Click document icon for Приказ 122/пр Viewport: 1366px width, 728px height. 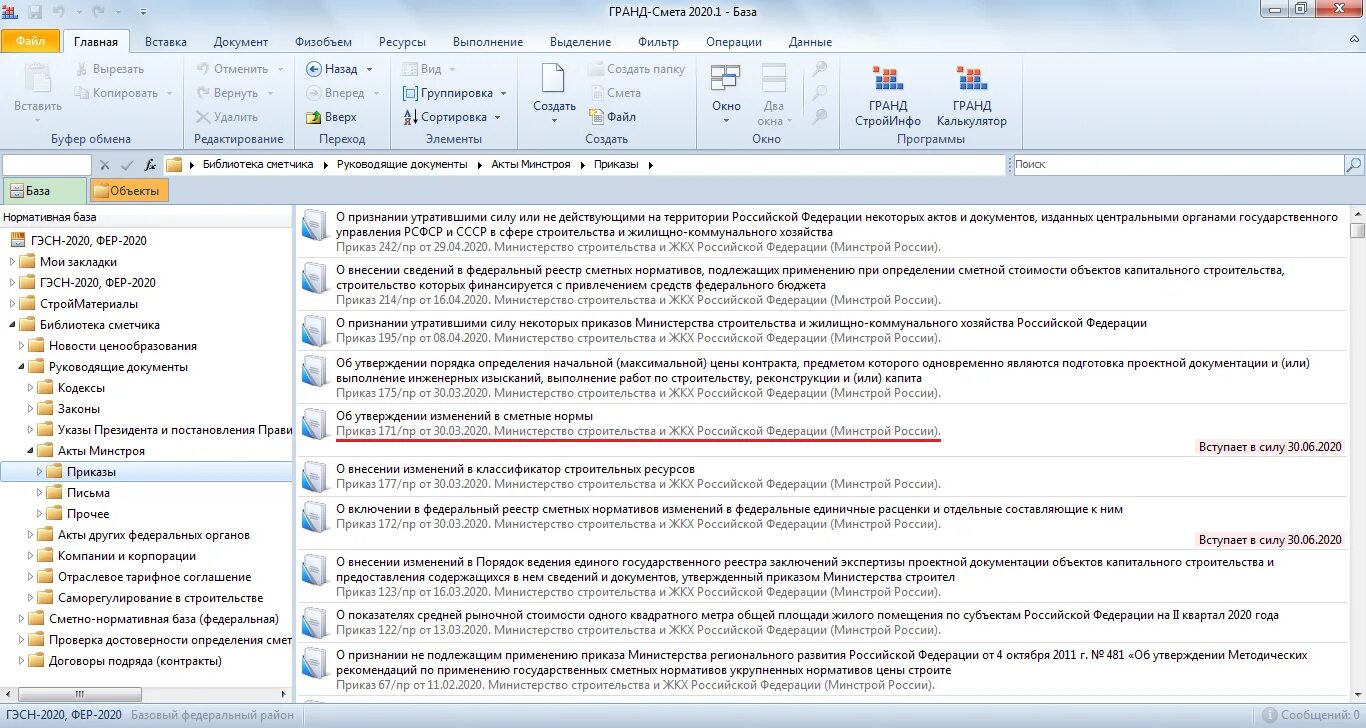coord(315,622)
